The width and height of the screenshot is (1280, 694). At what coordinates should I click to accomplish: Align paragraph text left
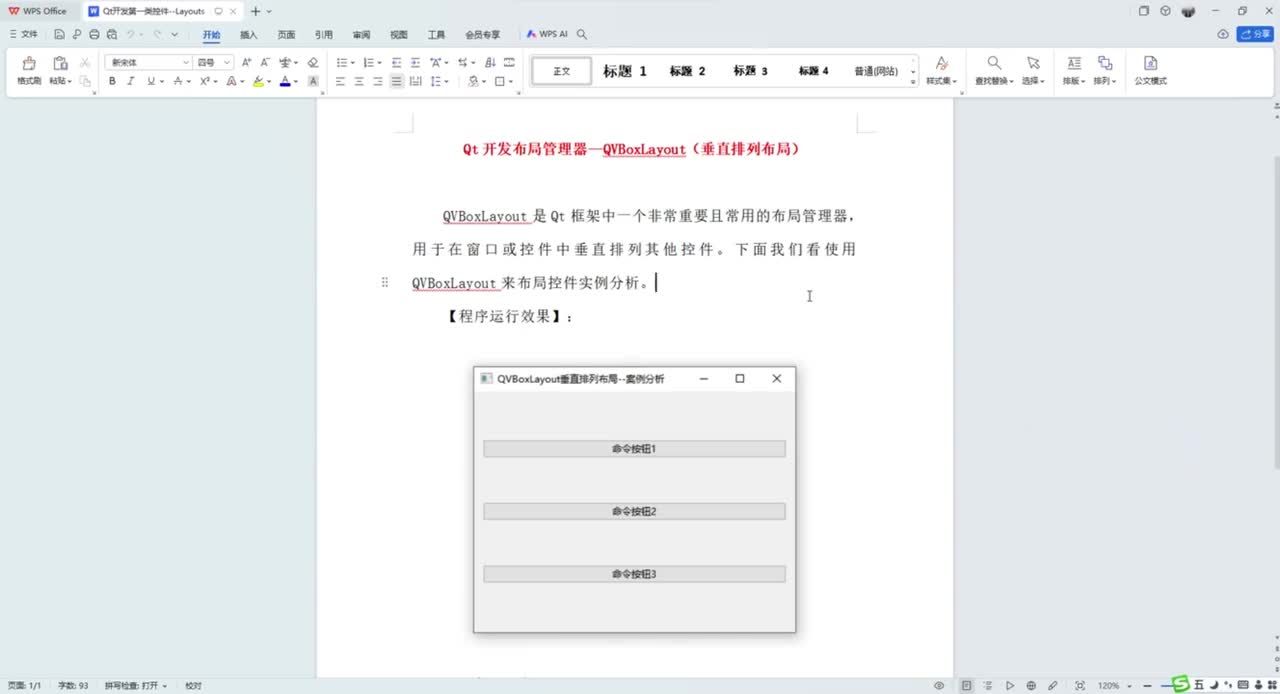coord(340,81)
